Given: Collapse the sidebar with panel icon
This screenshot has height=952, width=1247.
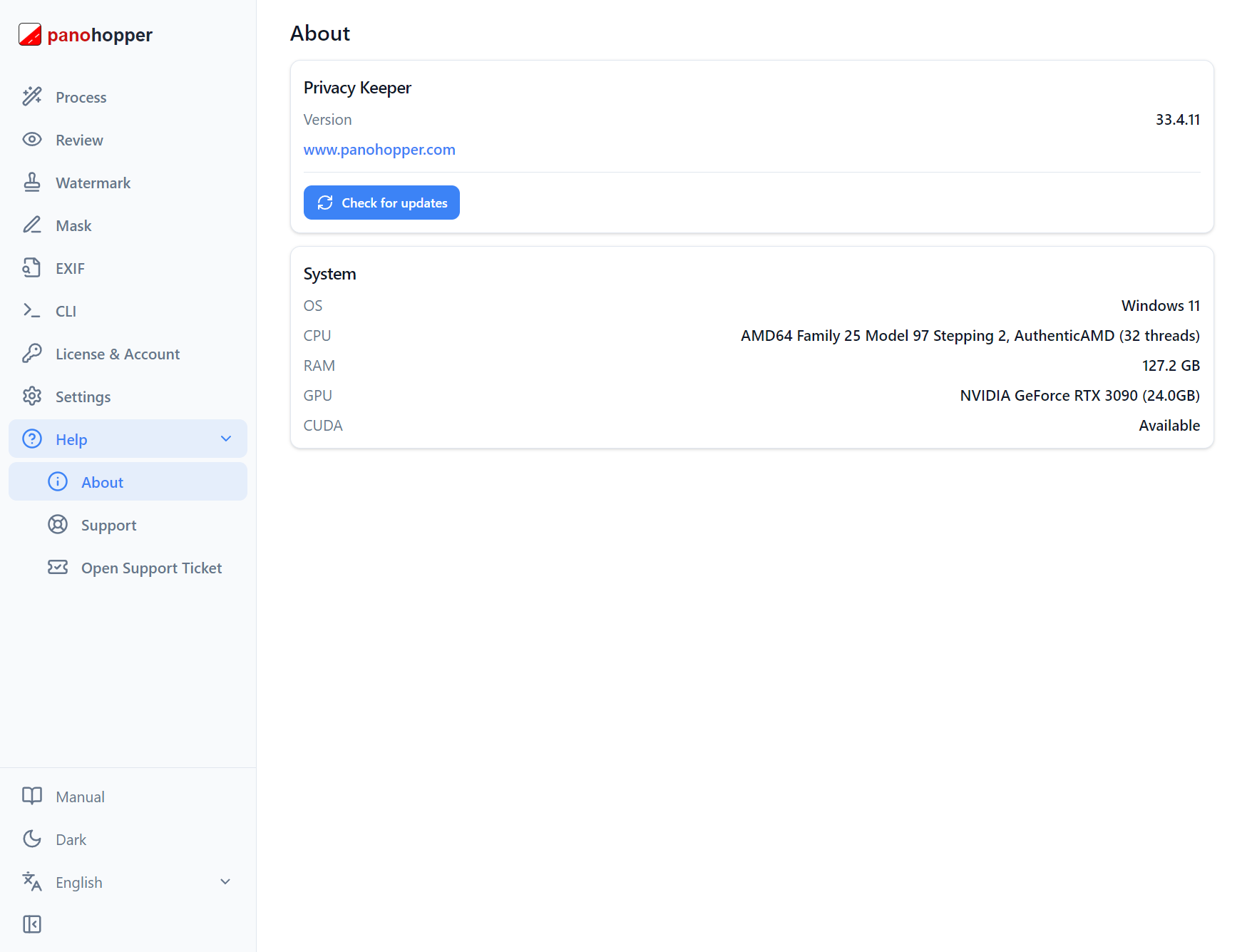Looking at the screenshot, I should click(32, 924).
